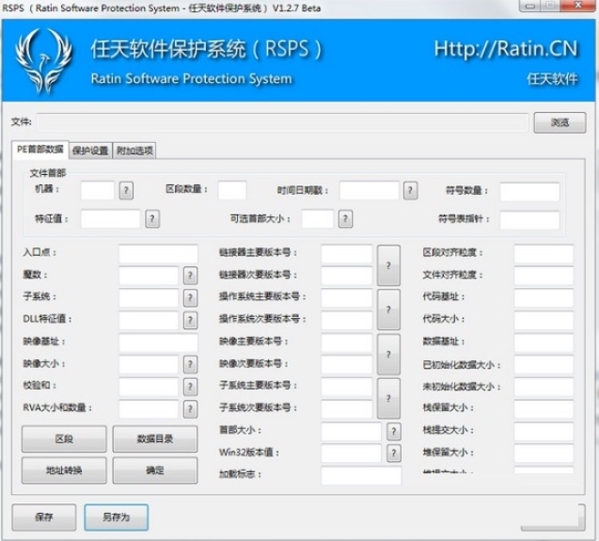Switch to the PE首部数据 tab
Viewport: 599px width, 541px height.
[x=40, y=149]
